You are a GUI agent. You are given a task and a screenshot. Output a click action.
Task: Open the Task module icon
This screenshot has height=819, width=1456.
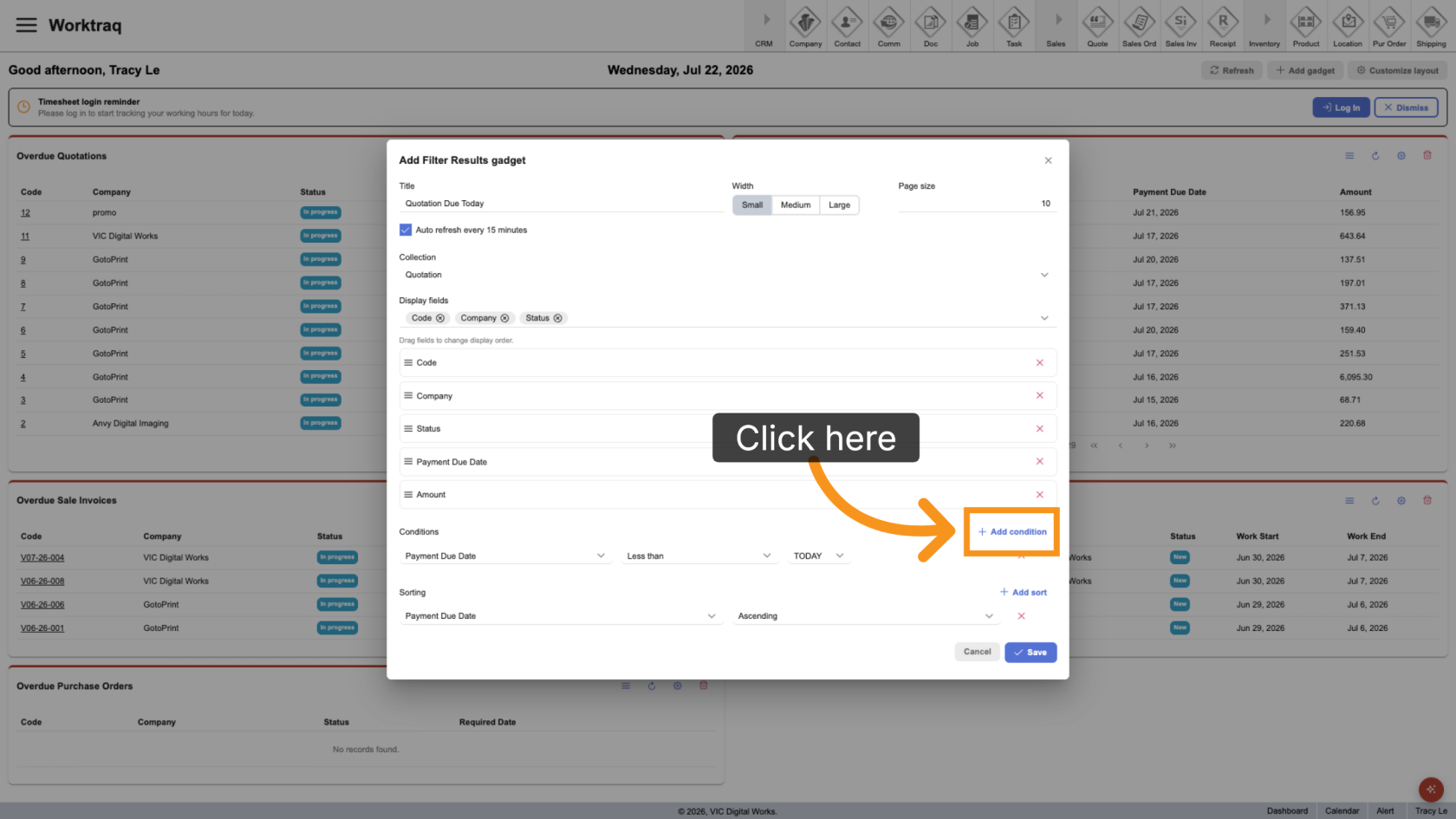tap(1013, 26)
